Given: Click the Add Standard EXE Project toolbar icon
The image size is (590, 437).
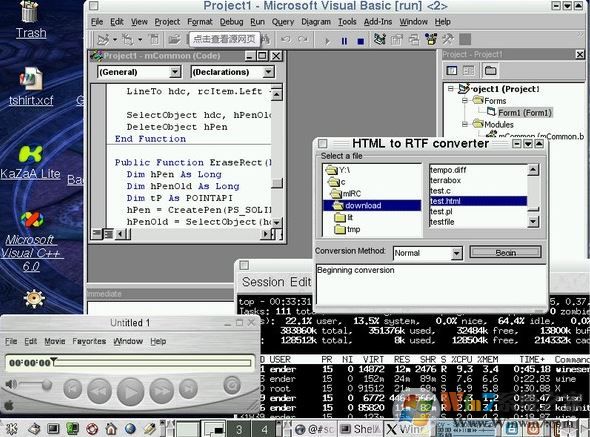Looking at the screenshot, I should [103, 39].
